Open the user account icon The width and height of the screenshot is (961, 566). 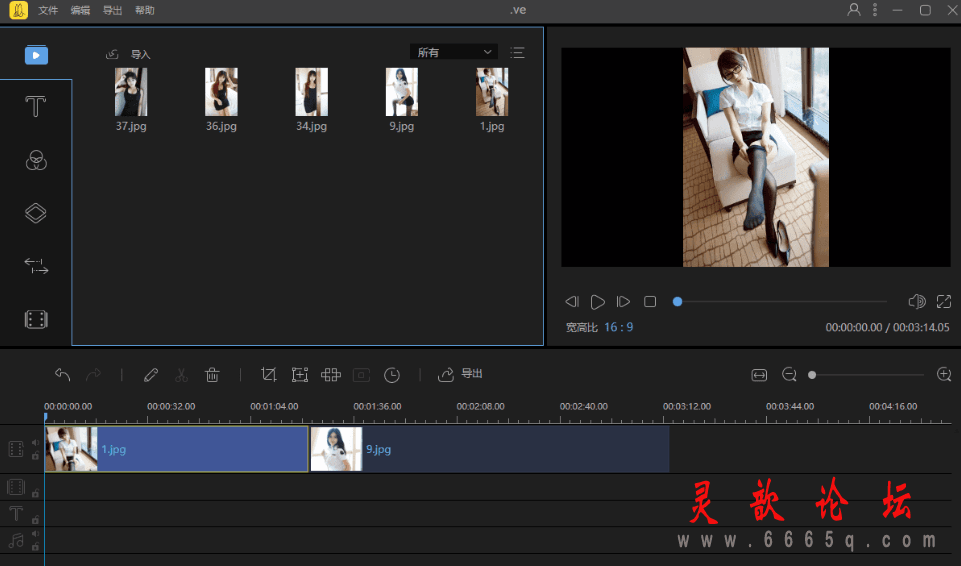pyautogui.click(x=854, y=10)
